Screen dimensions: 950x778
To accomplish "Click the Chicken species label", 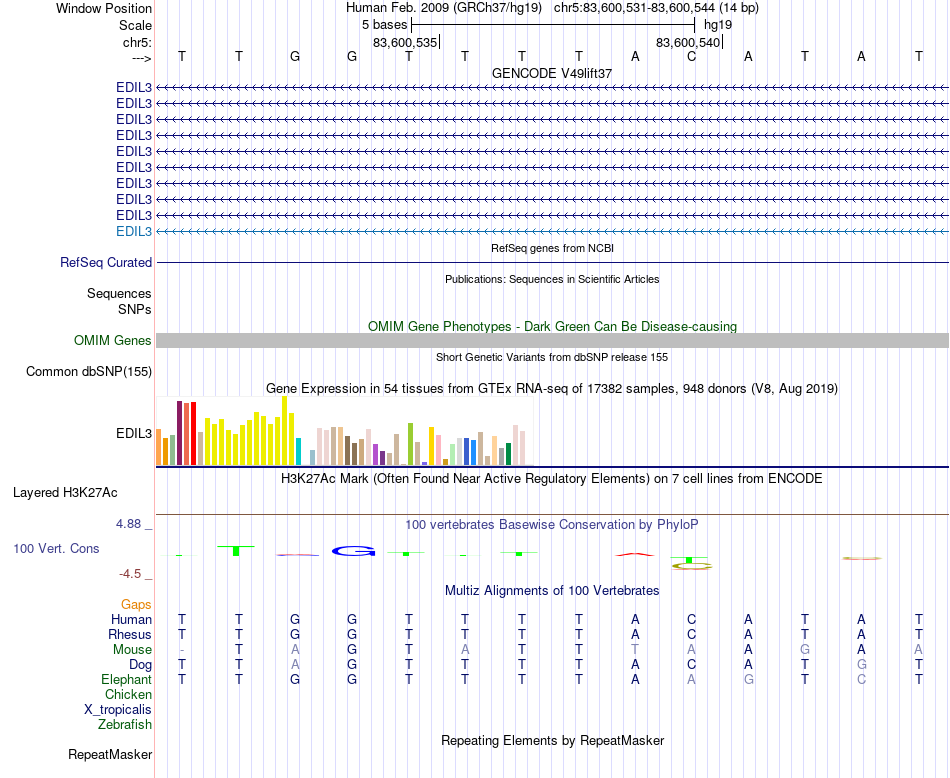I will coord(128,694).
